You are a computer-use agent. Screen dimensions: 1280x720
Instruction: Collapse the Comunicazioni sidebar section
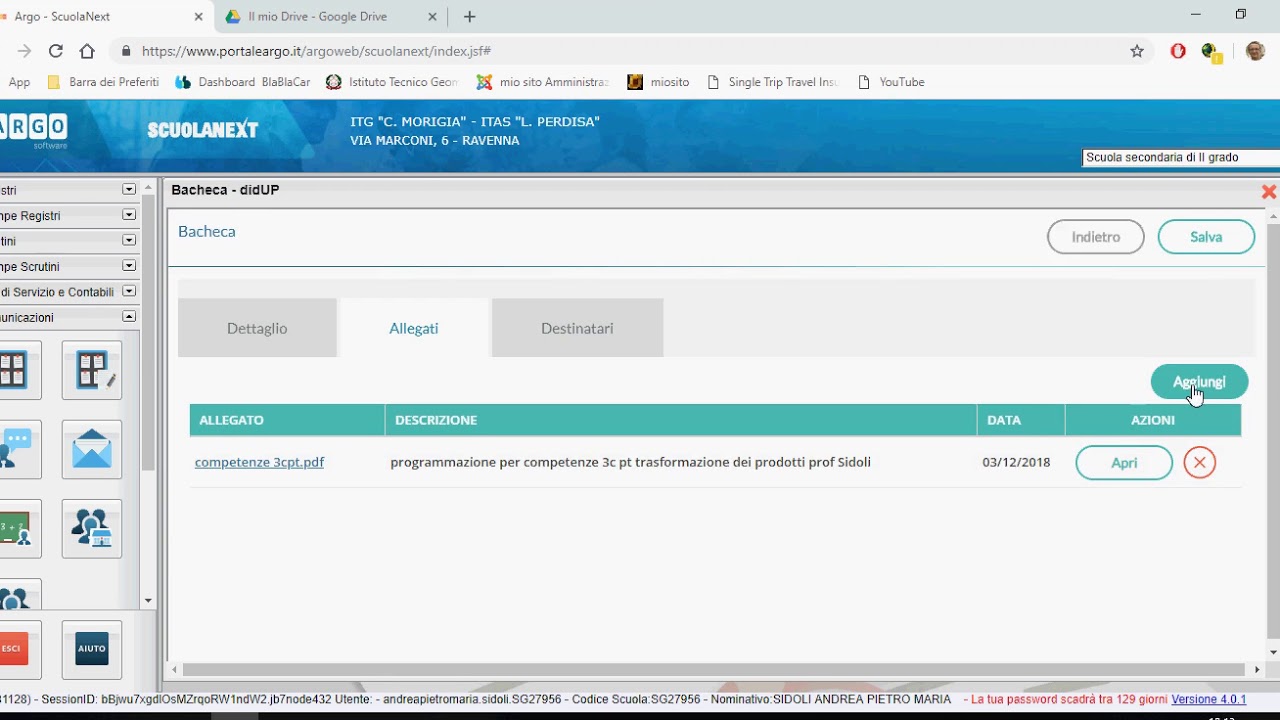[129, 316]
